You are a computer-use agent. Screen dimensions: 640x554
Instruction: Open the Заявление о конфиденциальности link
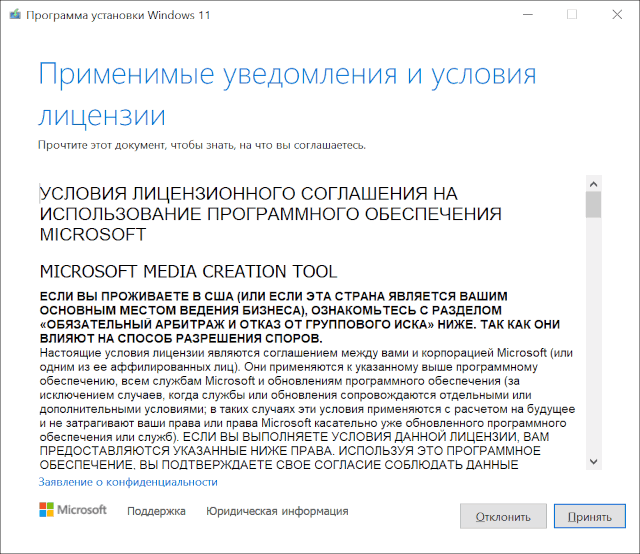pos(128,482)
